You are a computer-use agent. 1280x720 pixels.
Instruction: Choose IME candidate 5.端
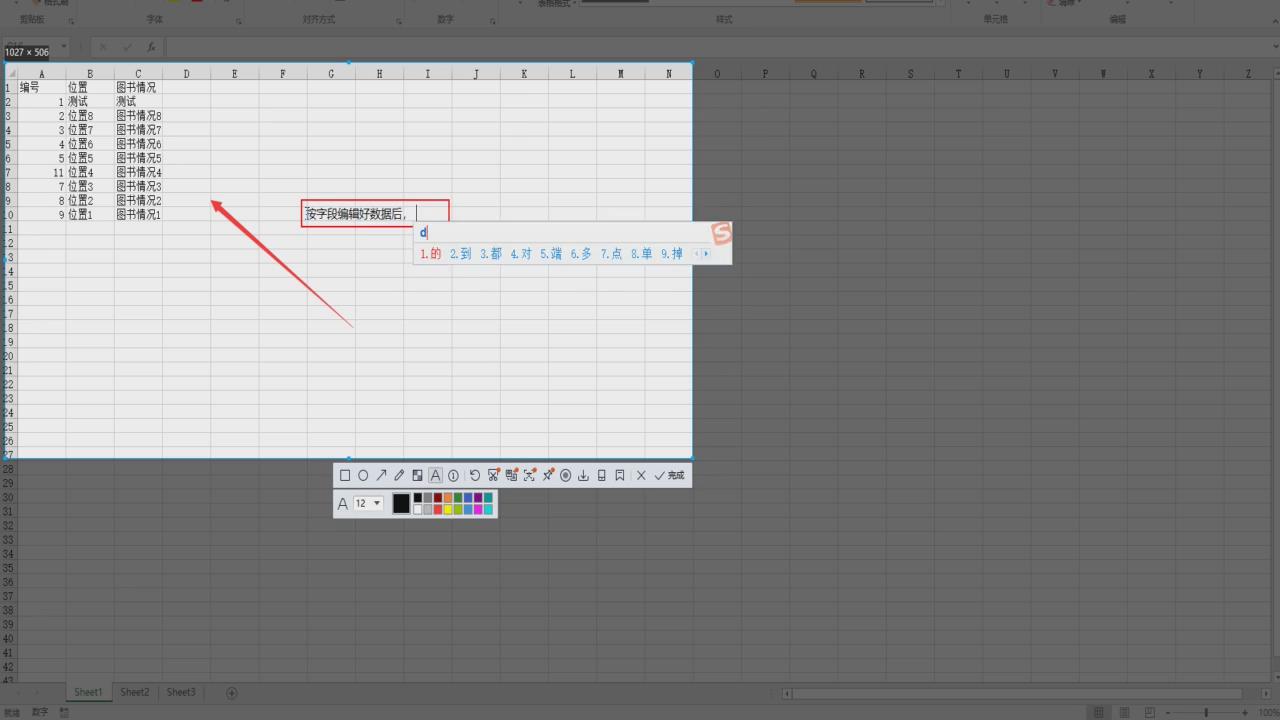click(551, 254)
